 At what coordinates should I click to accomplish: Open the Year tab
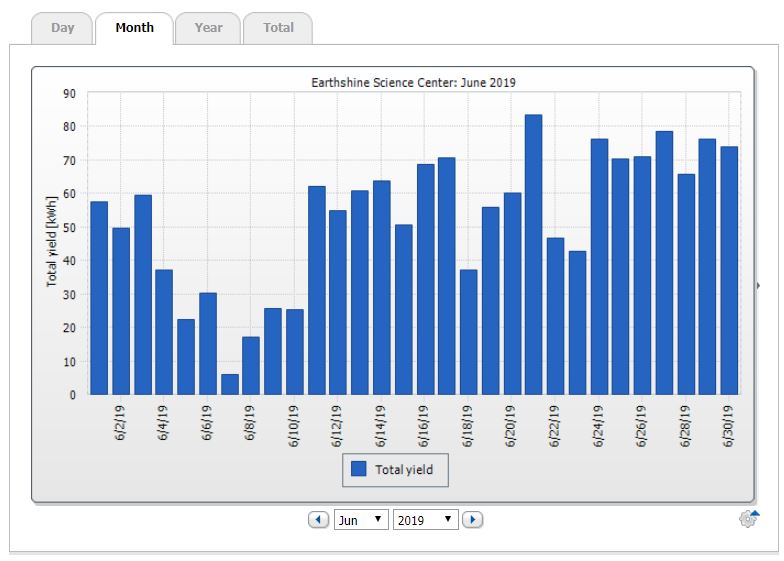click(x=208, y=28)
